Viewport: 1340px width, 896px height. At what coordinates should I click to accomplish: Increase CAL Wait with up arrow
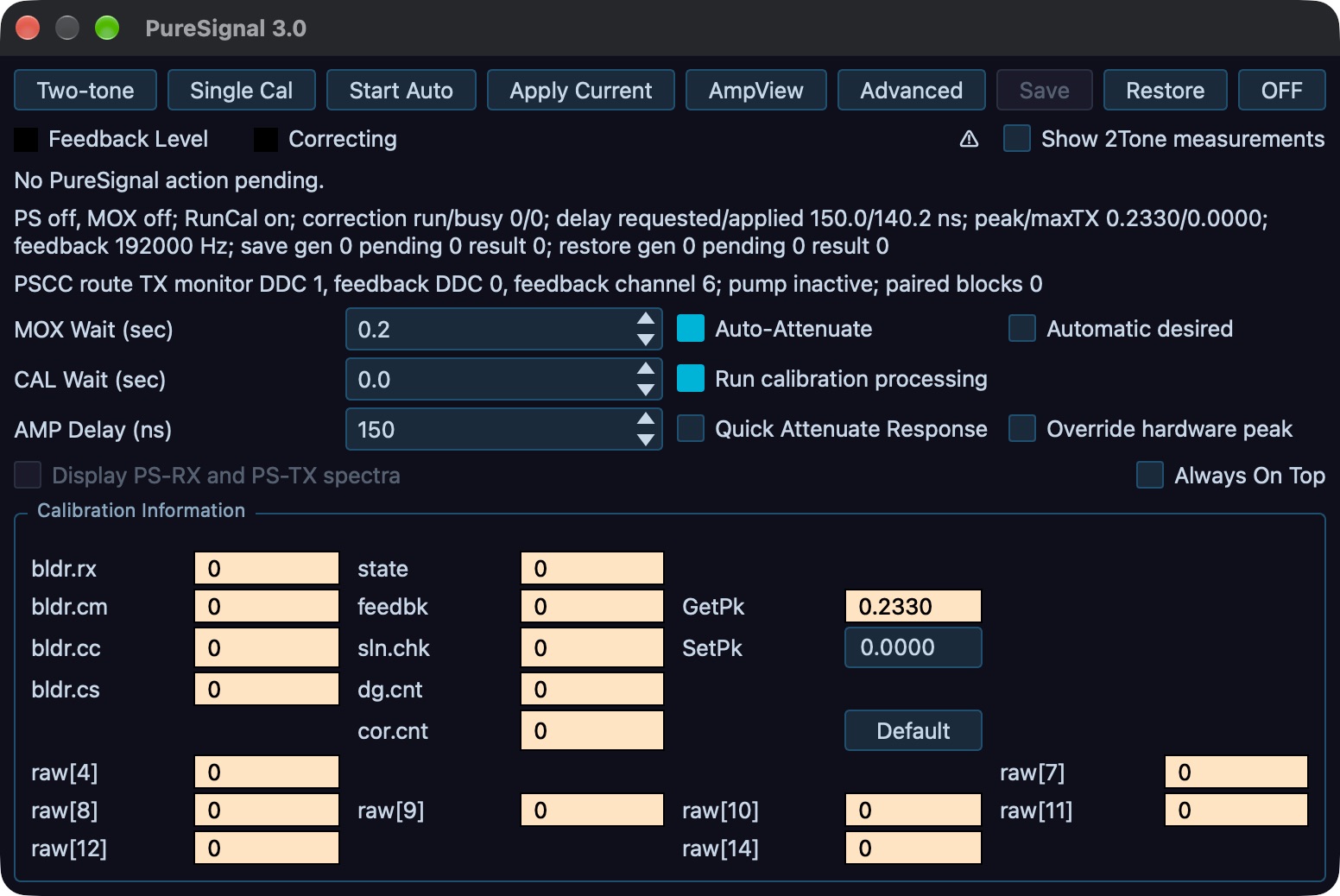pos(645,369)
